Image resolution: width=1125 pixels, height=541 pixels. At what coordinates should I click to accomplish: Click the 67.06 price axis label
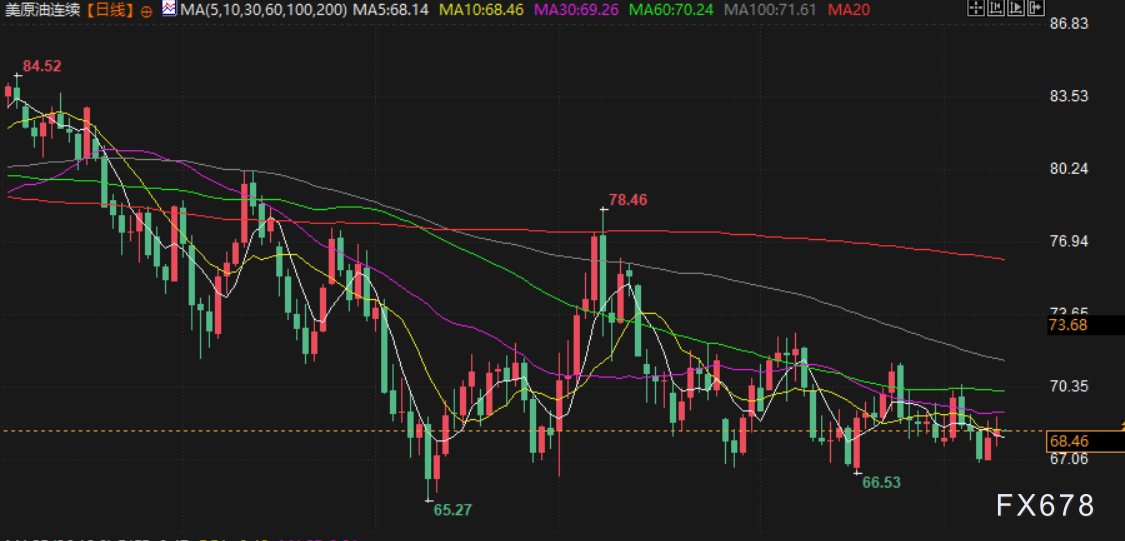click(1070, 458)
